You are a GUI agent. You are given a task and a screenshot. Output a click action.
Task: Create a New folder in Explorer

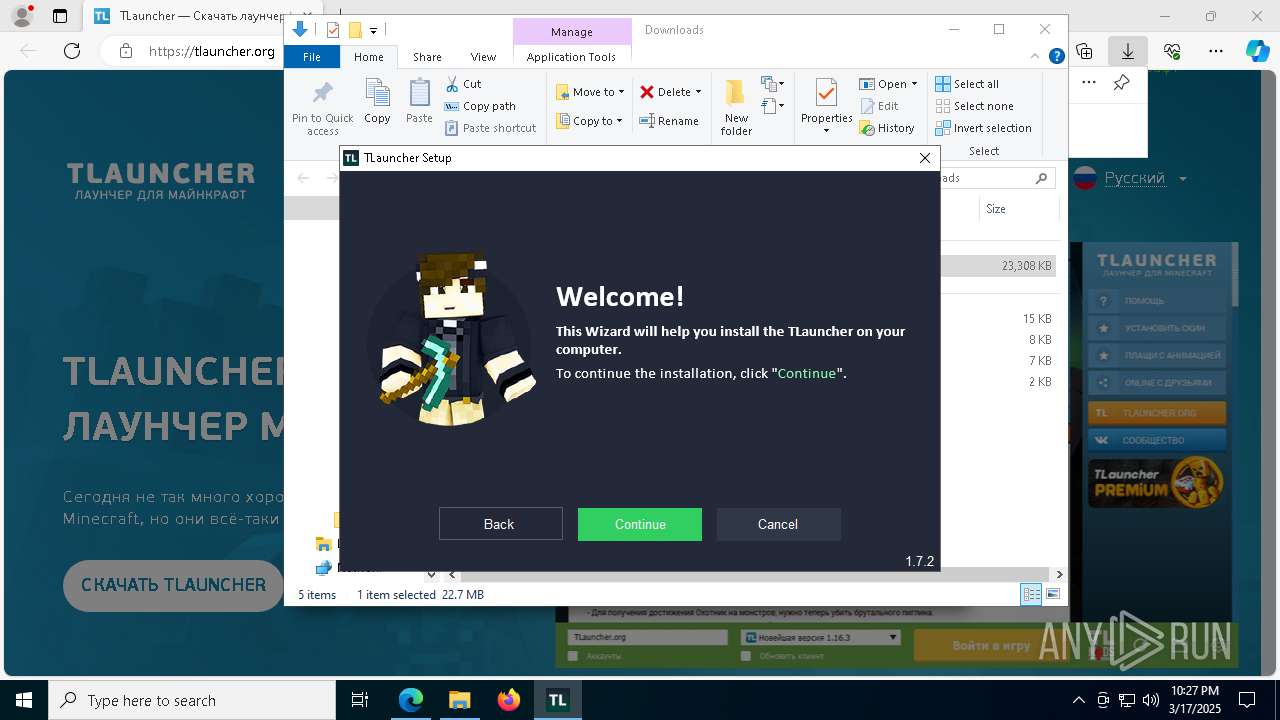click(736, 107)
